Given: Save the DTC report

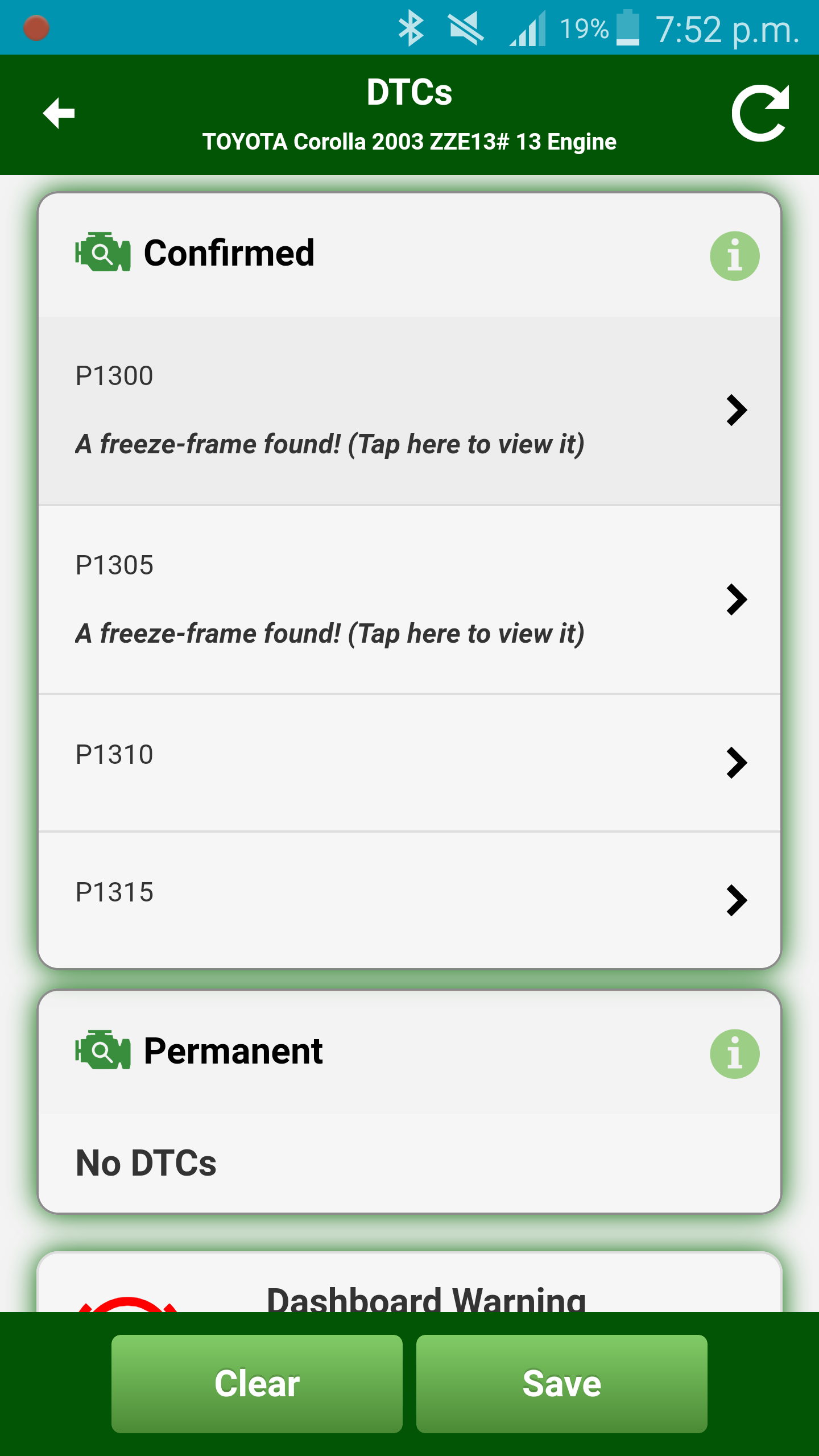Looking at the screenshot, I should [562, 1383].
